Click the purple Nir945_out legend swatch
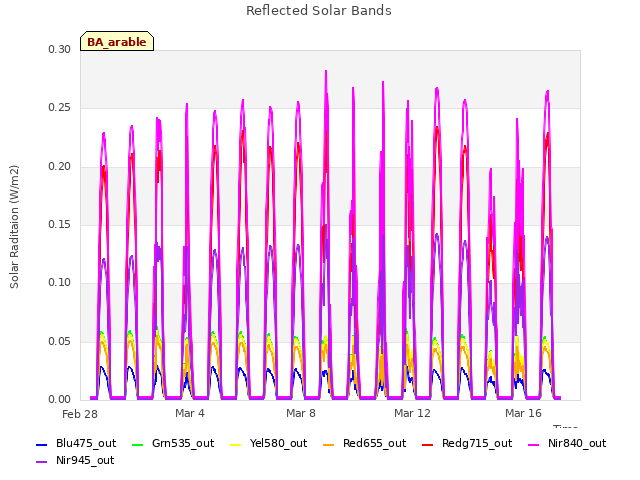This screenshot has width=640, height=480. 42,462
